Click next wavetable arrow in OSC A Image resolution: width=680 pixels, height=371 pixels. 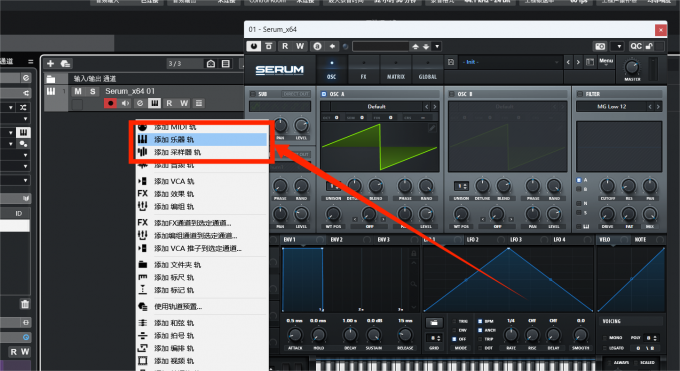[x=435, y=106]
